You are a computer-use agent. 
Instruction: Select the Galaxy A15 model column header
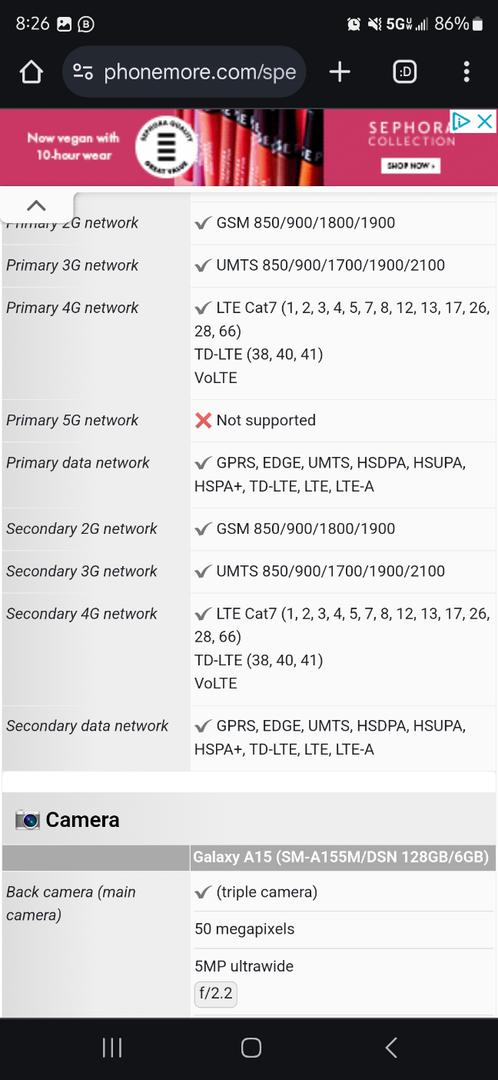(x=342, y=858)
